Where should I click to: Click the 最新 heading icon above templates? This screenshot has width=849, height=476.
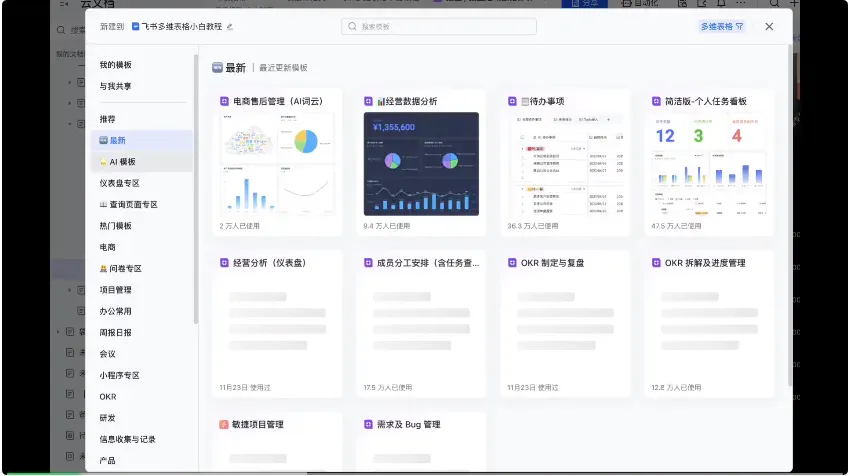[217, 67]
